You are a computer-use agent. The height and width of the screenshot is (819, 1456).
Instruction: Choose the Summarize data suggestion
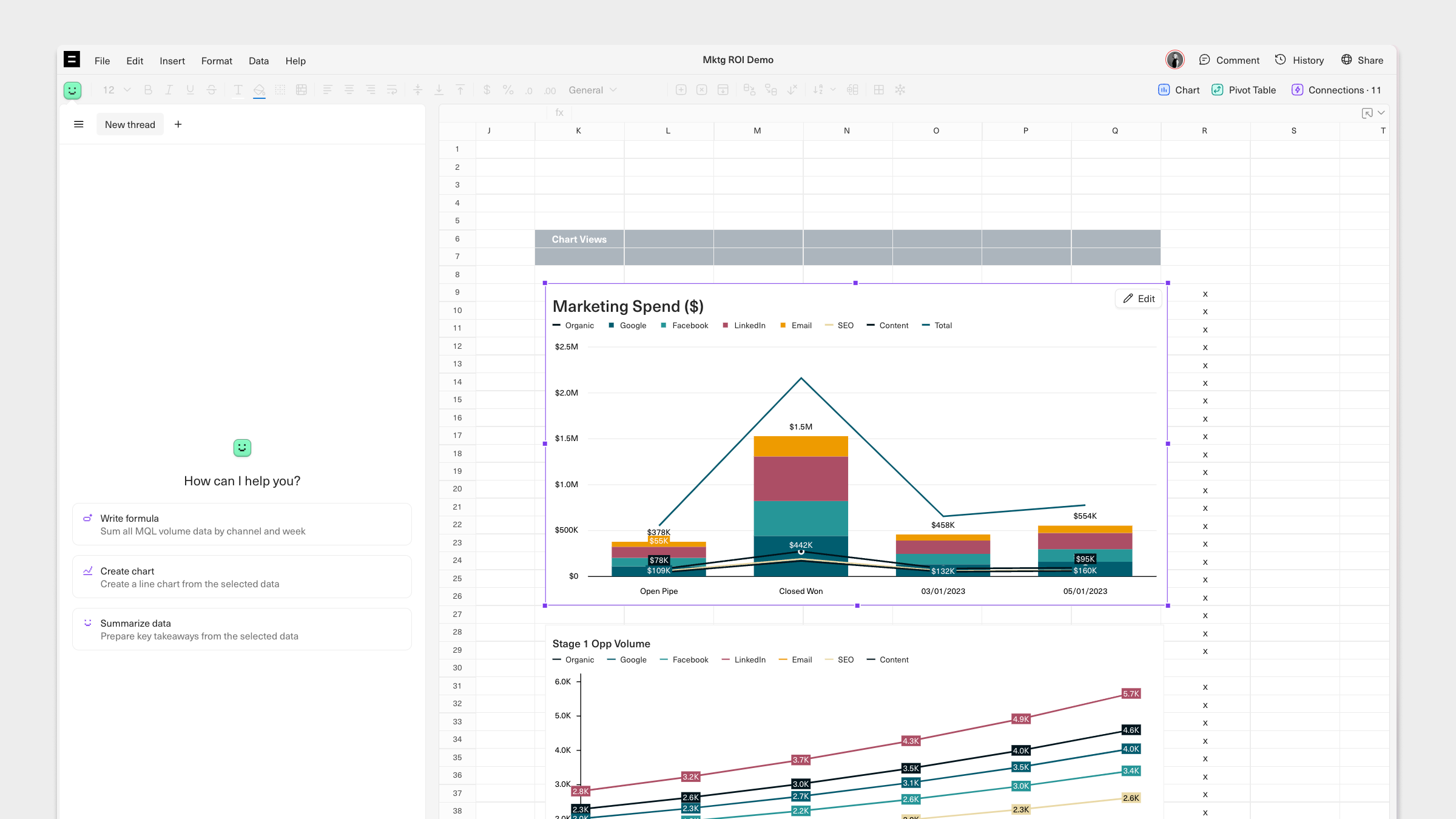click(x=242, y=629)
